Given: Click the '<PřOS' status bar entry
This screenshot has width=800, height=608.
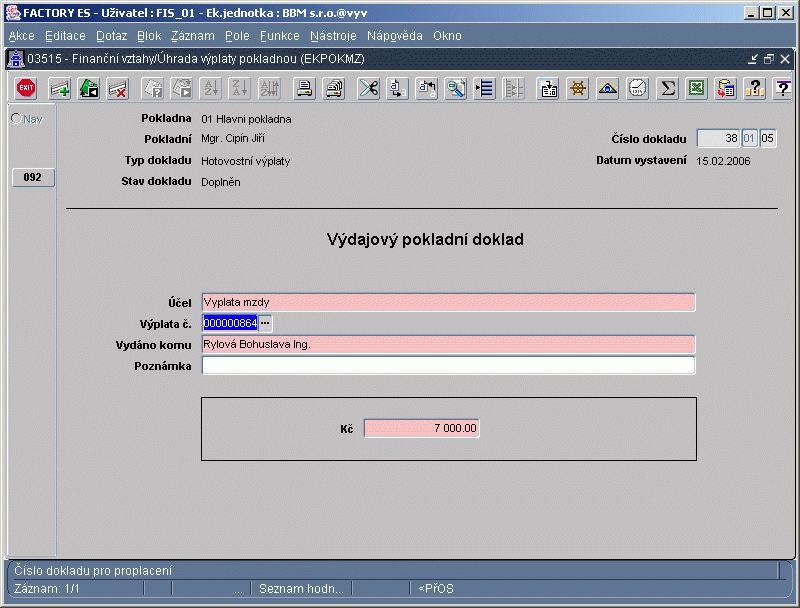Looking at the screenshot, I should click(x=436, y=589).
